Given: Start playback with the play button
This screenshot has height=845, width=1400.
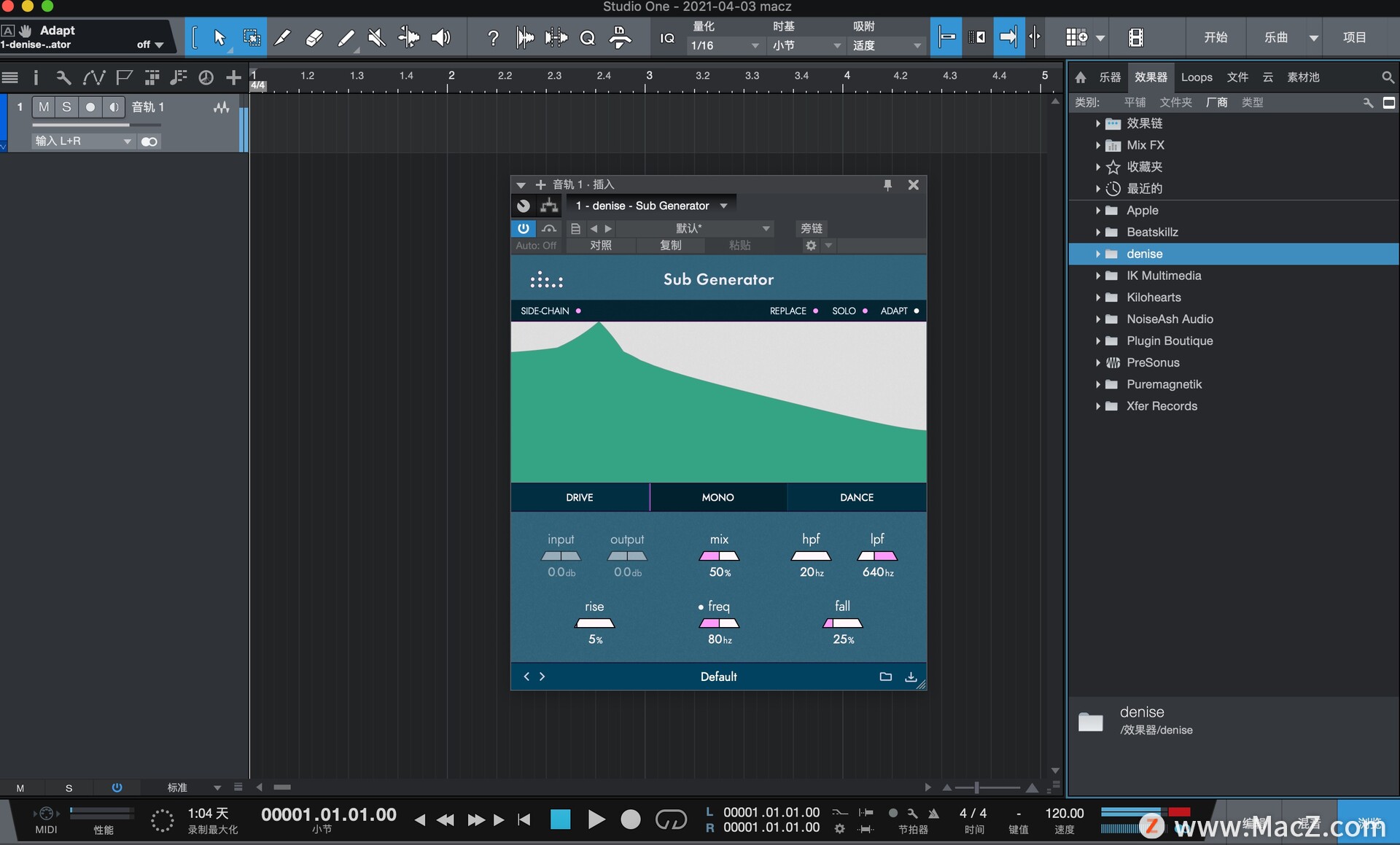Looking at the screenshot, I should pyautogui.click(x=596, y=819).
